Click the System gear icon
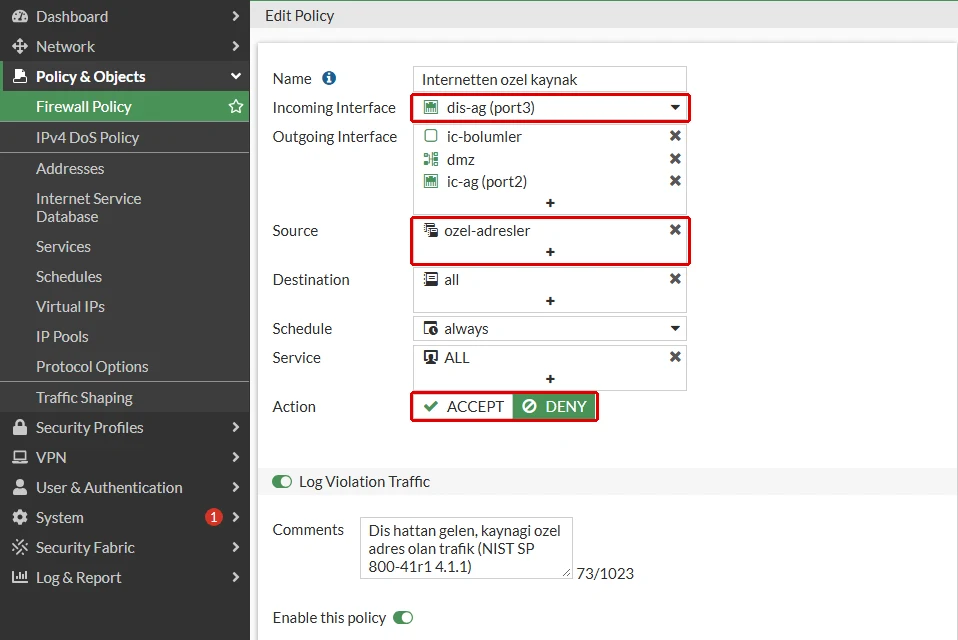The width and height of the screenshot is (958, 640). [20, 517]
